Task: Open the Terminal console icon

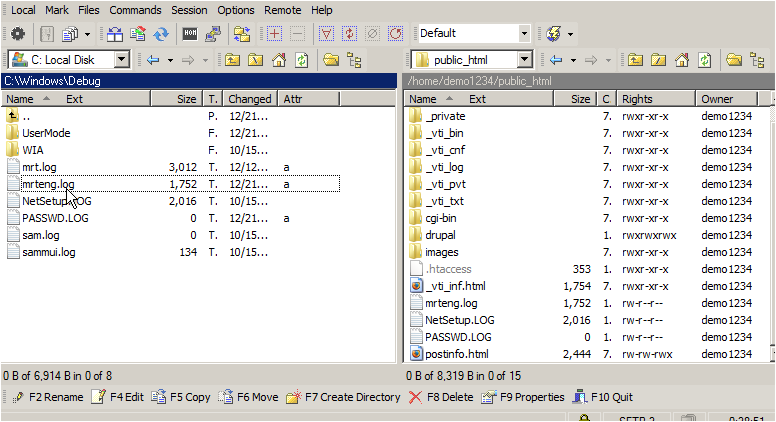Action: pyautogui.click(x=190, y=34)
